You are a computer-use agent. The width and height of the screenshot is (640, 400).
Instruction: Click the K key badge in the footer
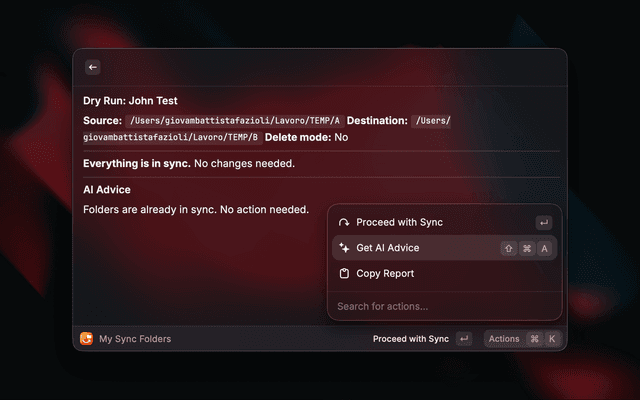551,339
